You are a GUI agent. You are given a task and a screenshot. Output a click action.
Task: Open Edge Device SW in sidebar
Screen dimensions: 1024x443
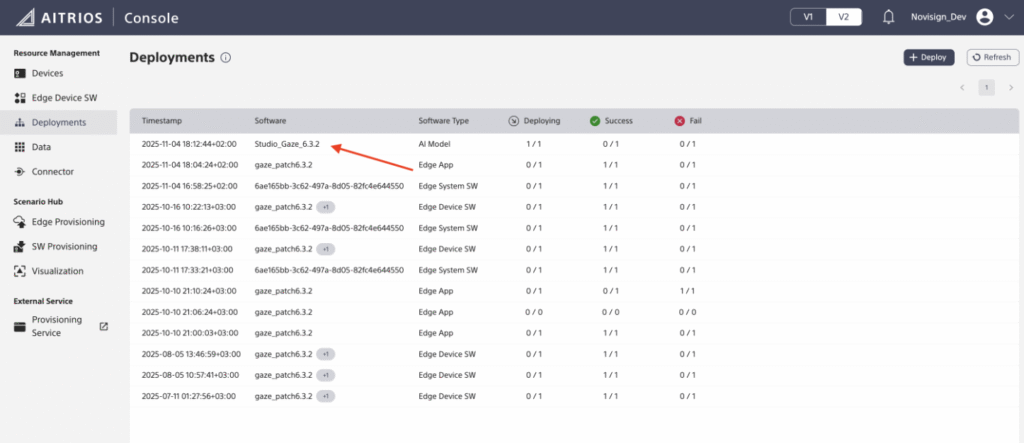point(64,98)
